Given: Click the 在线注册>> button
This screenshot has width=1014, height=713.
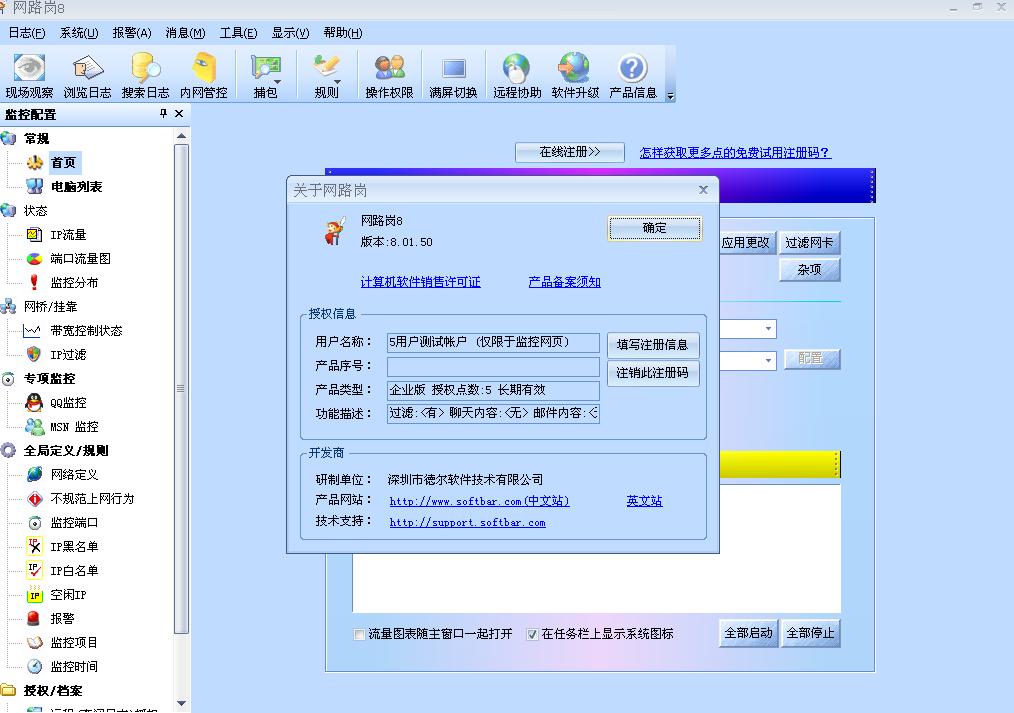Looking at the screenshot, I should click(570, 152).
